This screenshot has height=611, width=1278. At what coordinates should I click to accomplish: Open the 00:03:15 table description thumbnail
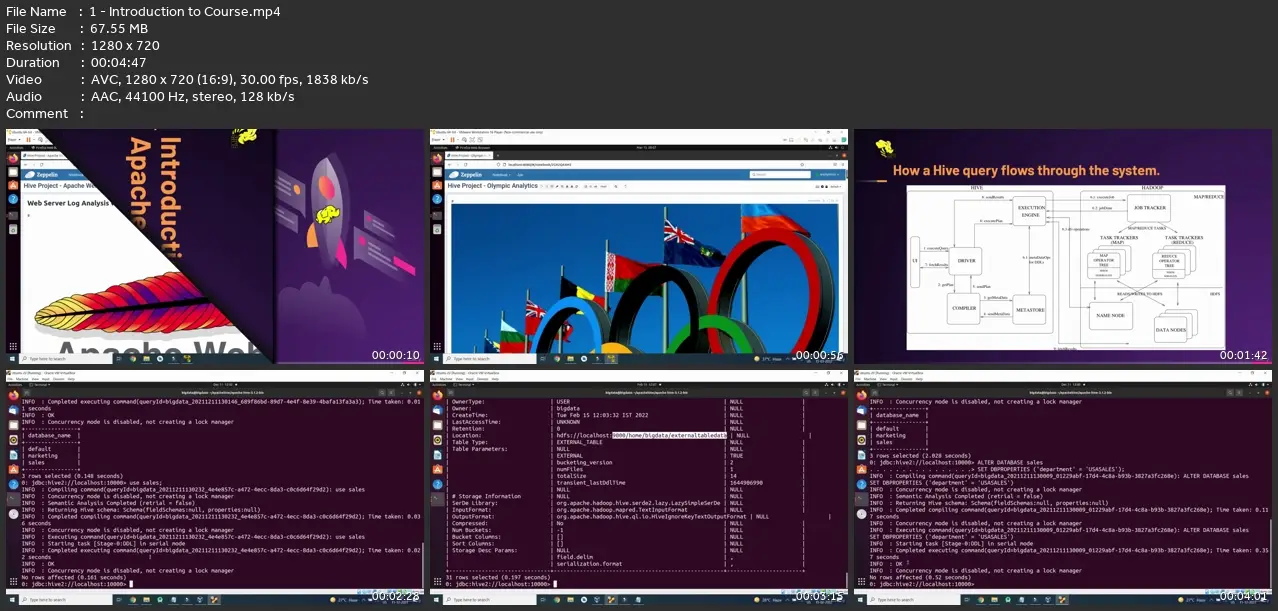640,487
